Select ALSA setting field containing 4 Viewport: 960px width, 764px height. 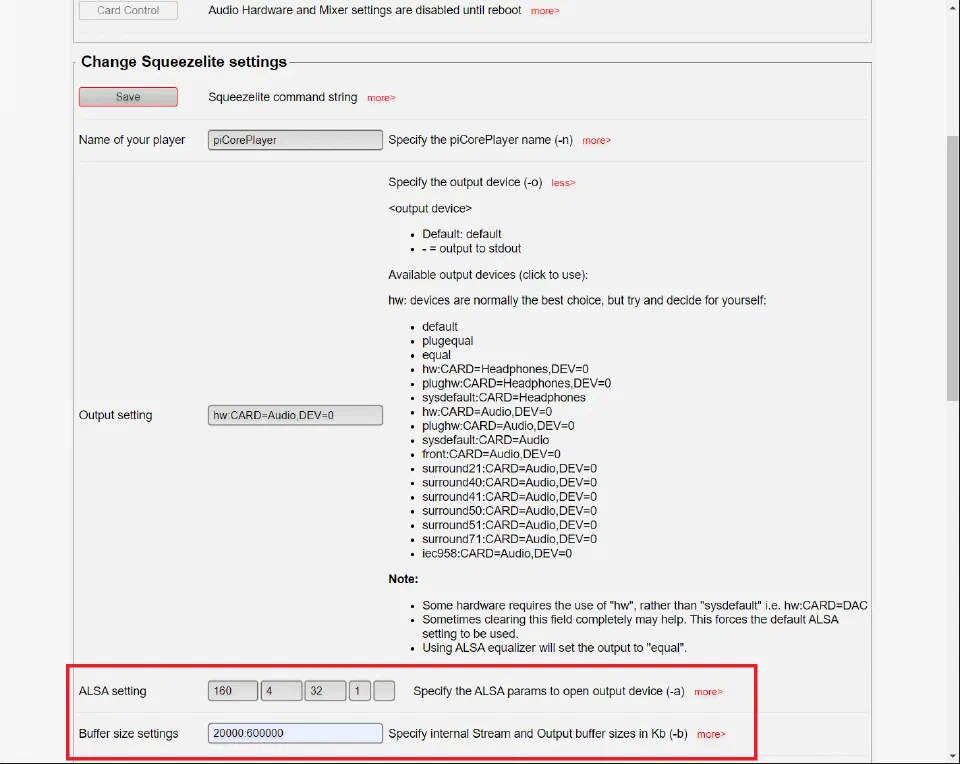(281, 691)
